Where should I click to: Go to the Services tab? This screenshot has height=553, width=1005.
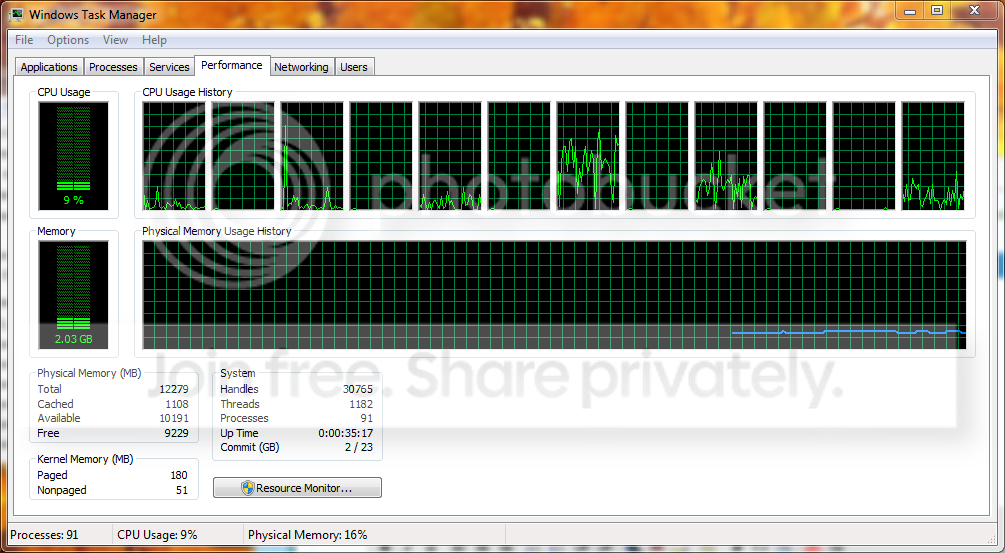click(x=169, y=67)
